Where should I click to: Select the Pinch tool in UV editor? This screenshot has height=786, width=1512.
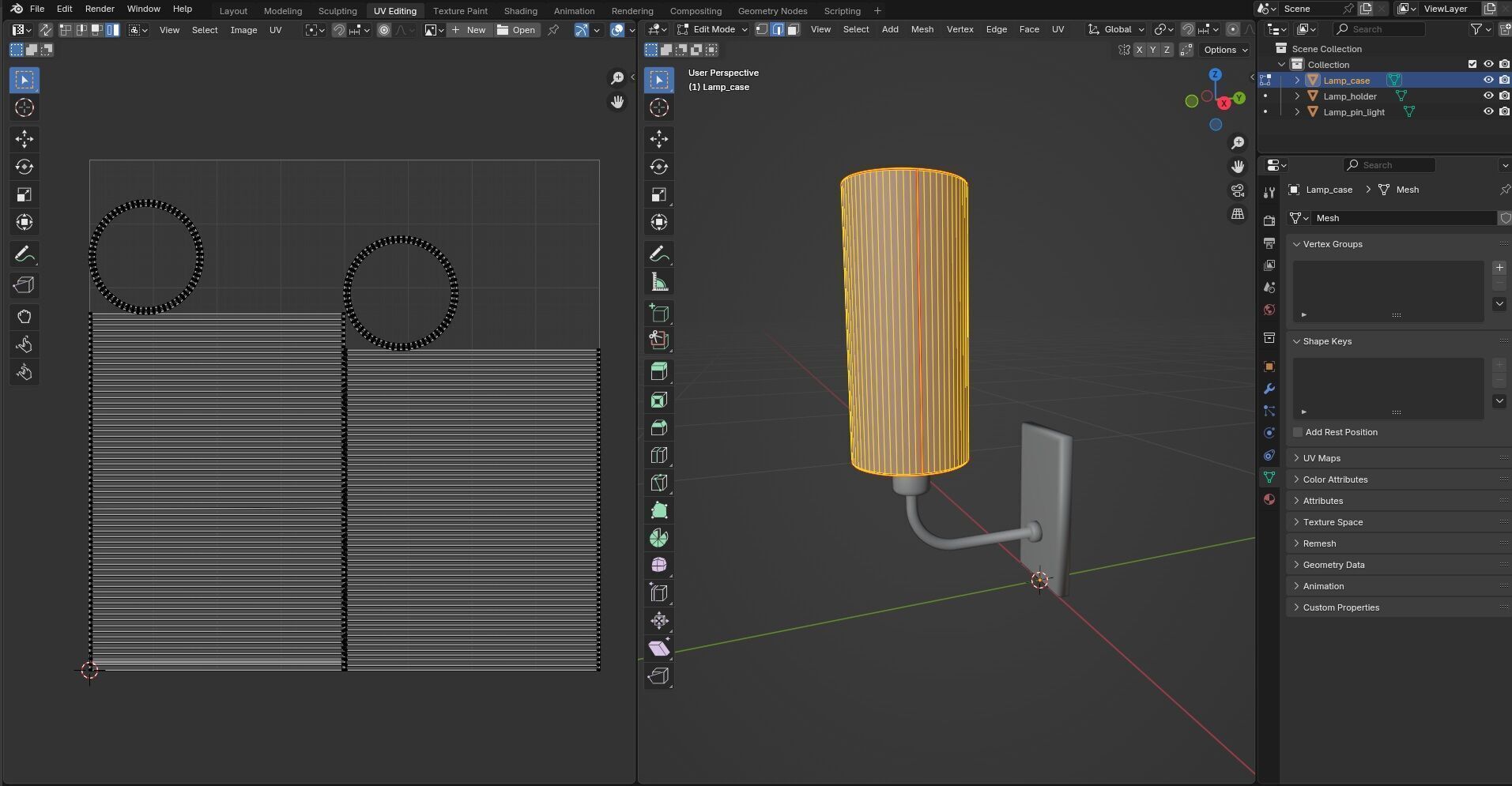pos(25,372)
